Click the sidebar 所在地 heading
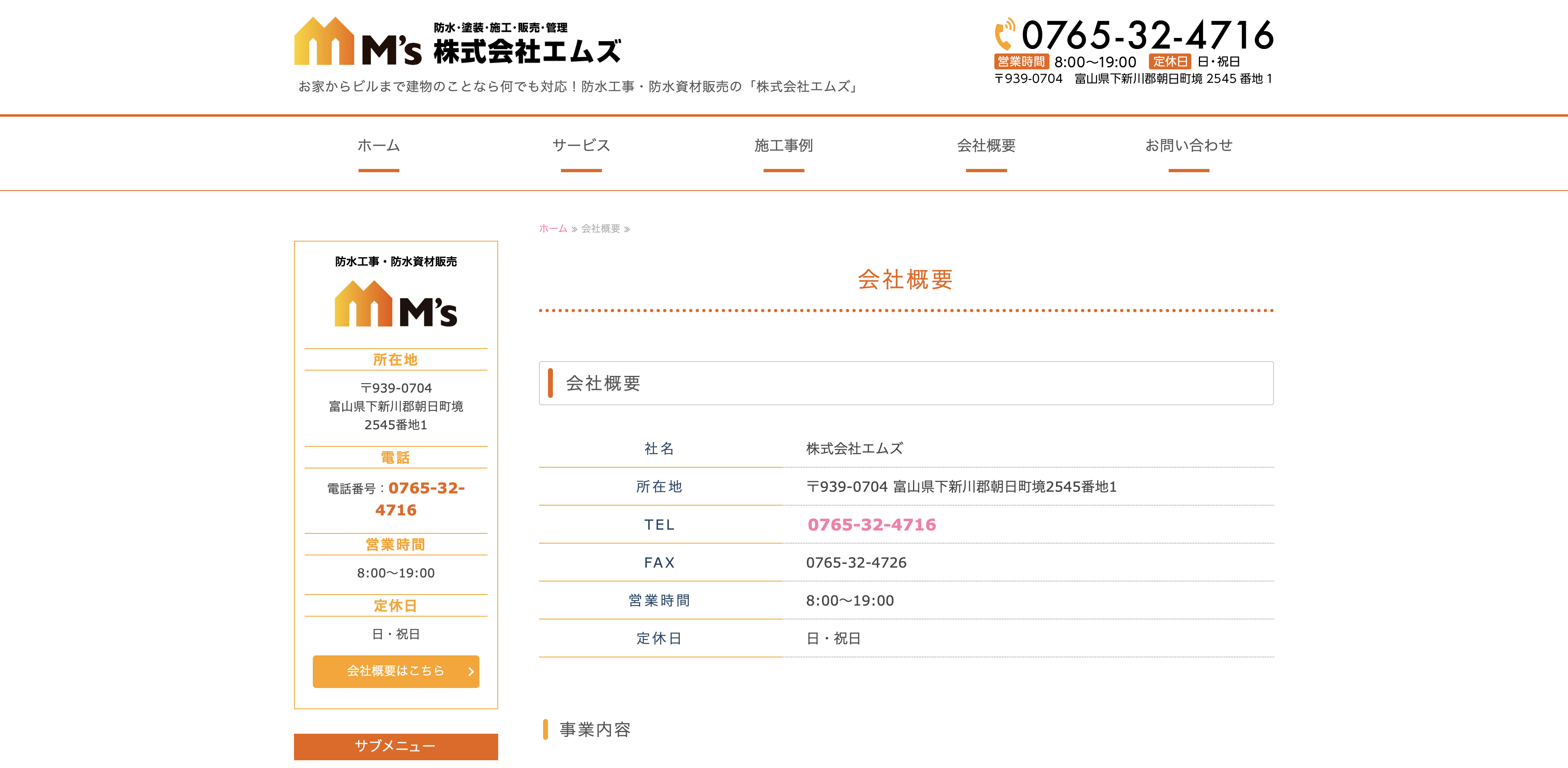Viewport: 1568px width, 768px height. pyautogui.click(x=396, y=360)
